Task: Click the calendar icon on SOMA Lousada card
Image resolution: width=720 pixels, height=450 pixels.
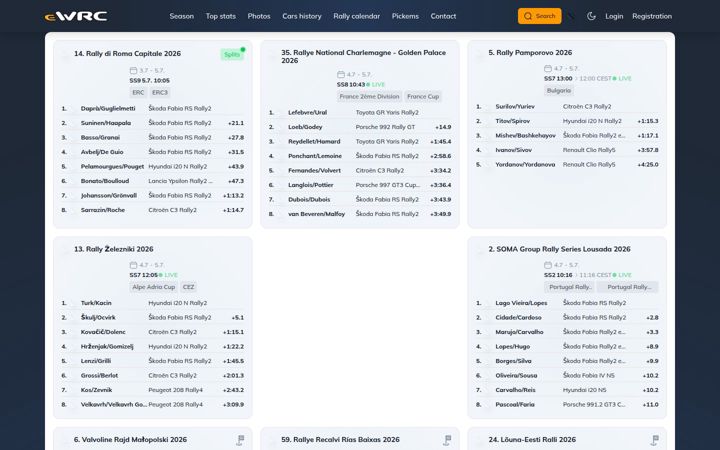Action: click(x=548, y=265)
